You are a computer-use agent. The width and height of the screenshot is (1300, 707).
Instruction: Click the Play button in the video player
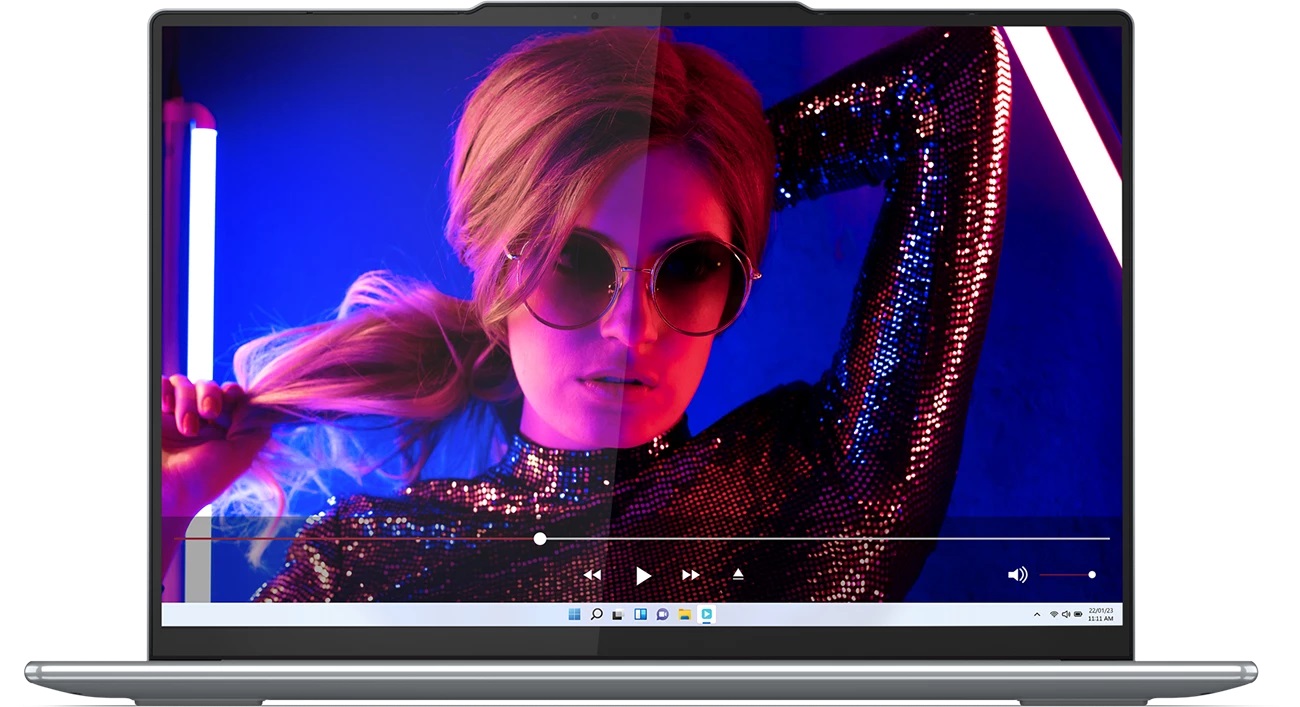(x=643, y=575)
